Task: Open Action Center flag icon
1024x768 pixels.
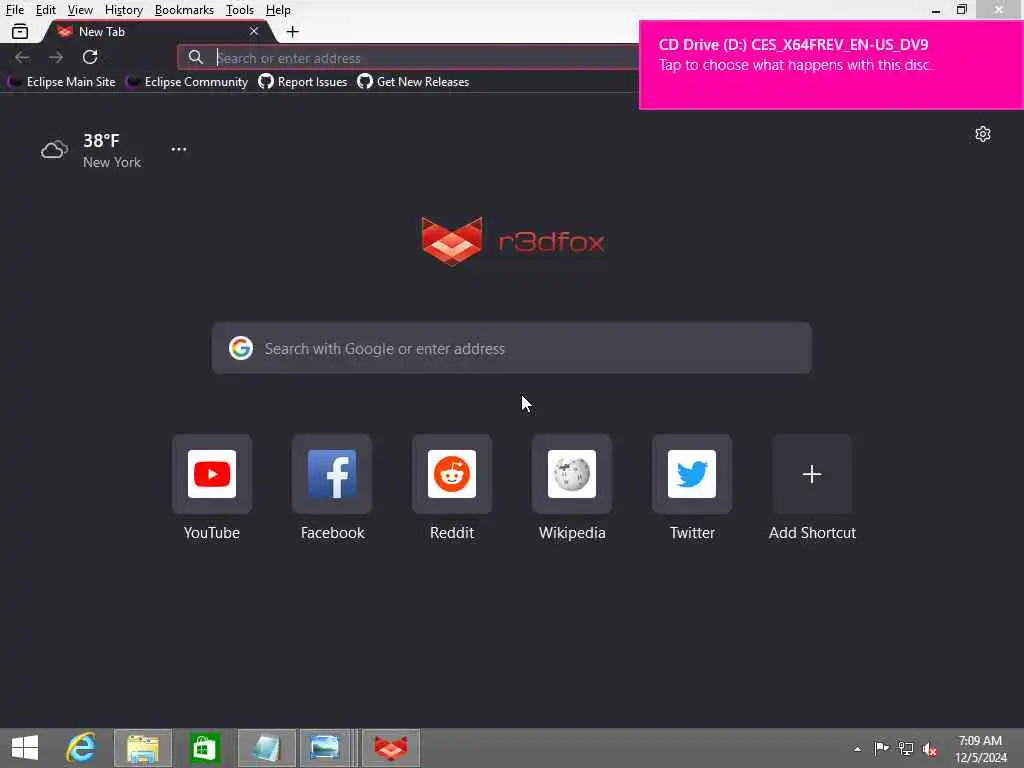Action: [881, 748]
